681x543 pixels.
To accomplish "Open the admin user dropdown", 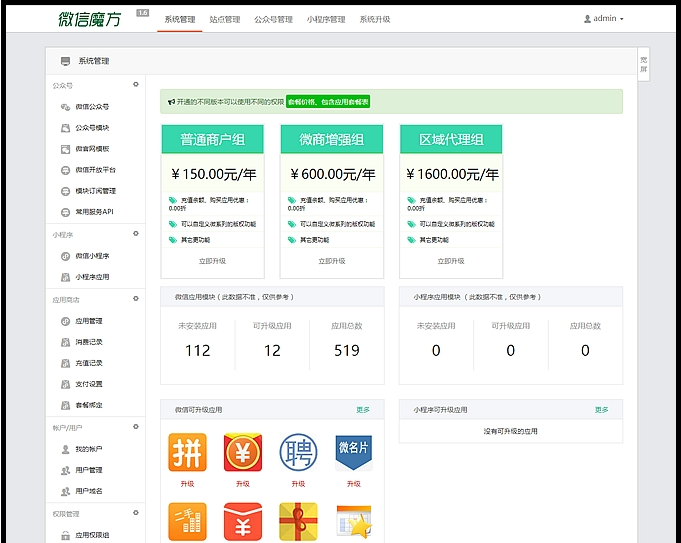I will (603, 19).
